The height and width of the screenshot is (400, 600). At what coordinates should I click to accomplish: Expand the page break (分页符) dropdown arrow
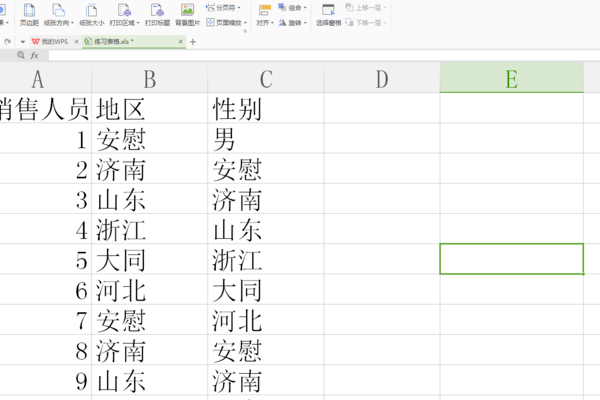click(x=239, y=8)
